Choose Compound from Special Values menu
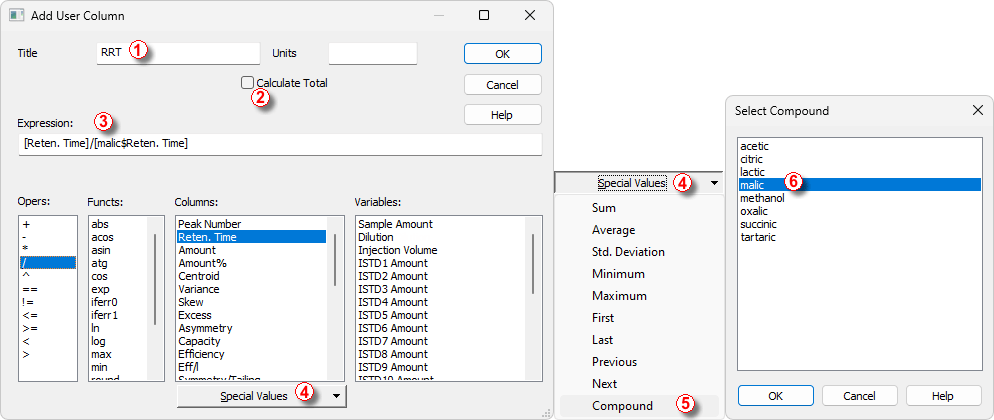The width and height of the screenshot is (994, 420). point(638,405)
